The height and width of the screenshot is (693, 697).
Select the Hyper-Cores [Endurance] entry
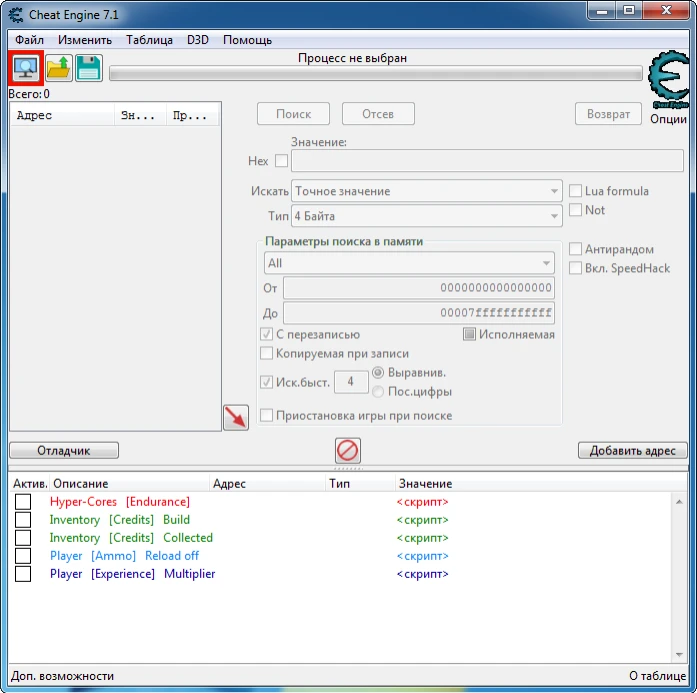[120, 501]
